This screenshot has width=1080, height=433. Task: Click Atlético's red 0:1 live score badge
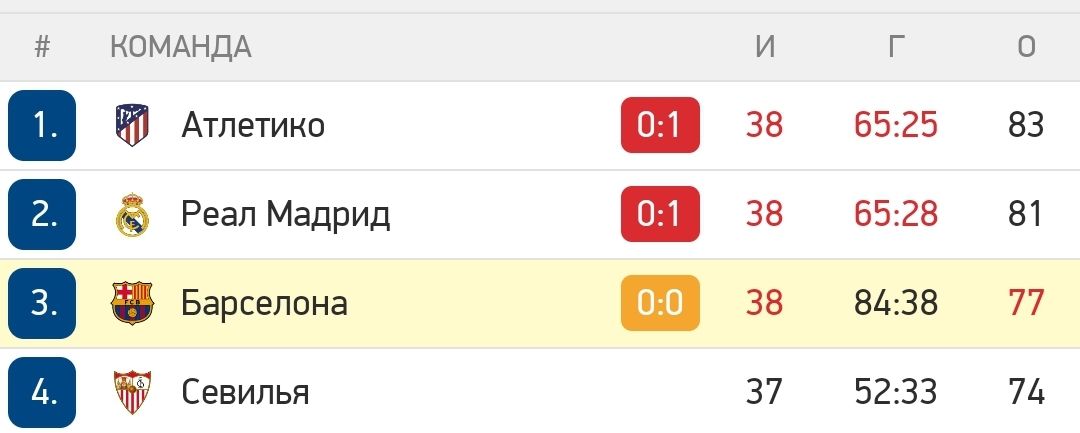660,125
